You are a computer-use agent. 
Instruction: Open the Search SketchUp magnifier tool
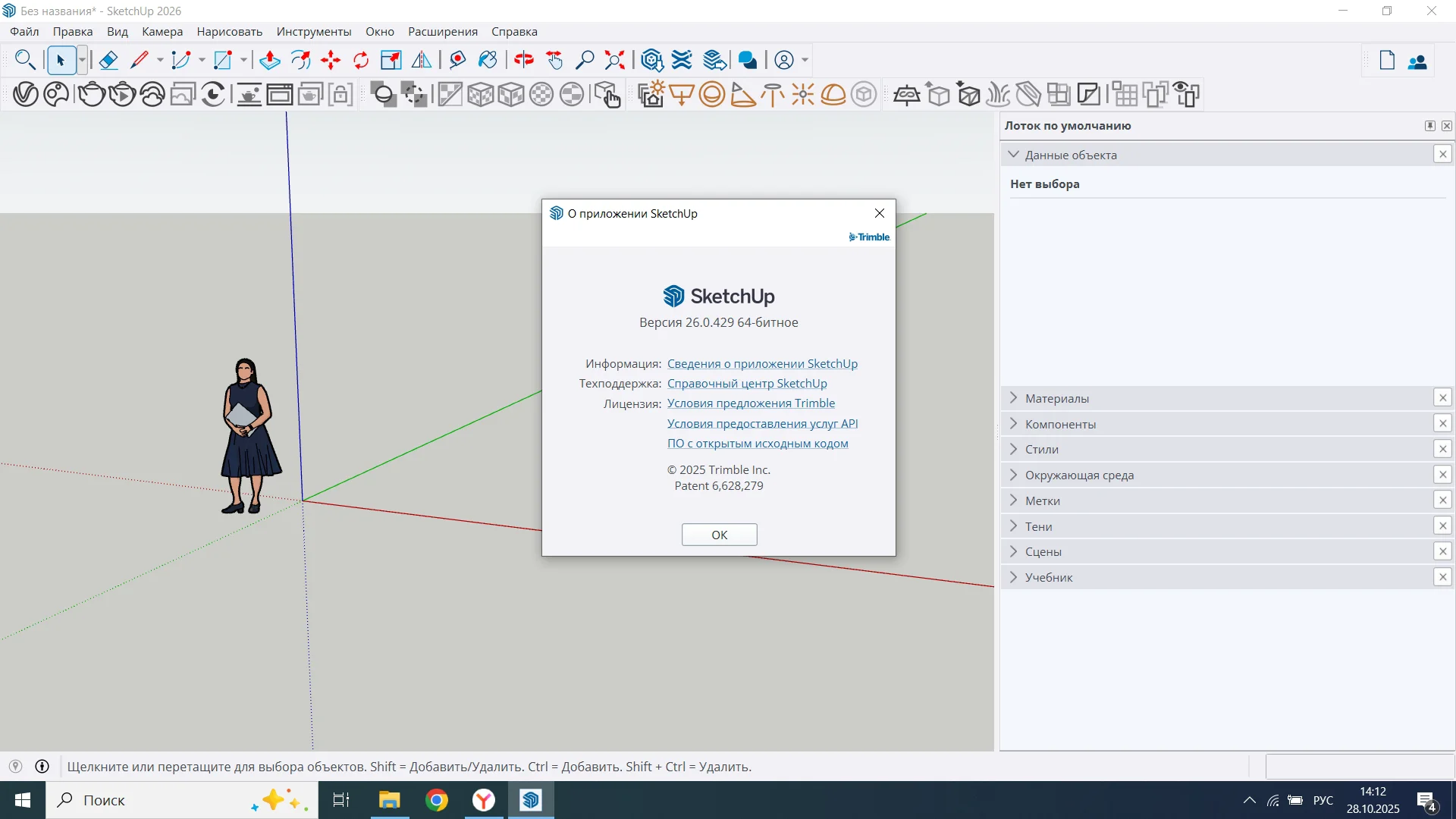pos(25,60)
